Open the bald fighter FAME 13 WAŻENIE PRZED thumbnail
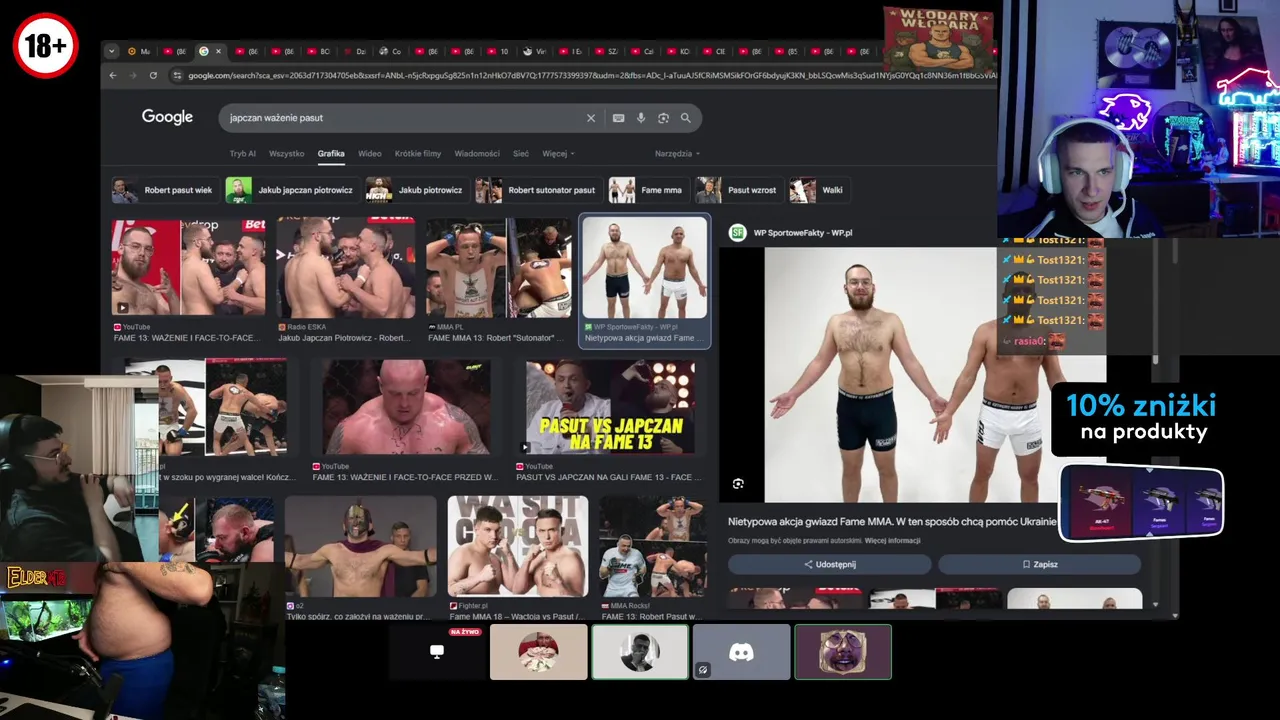 click(406, 407)
